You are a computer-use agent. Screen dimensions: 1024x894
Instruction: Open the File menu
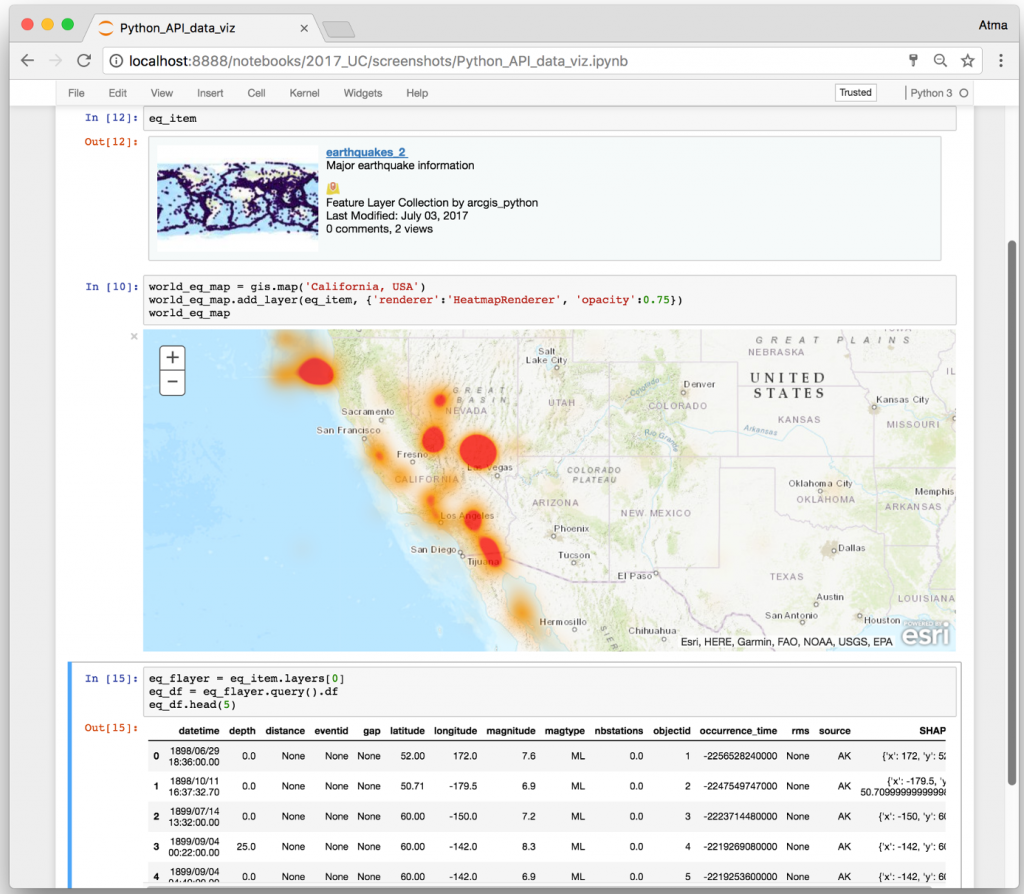76,93
